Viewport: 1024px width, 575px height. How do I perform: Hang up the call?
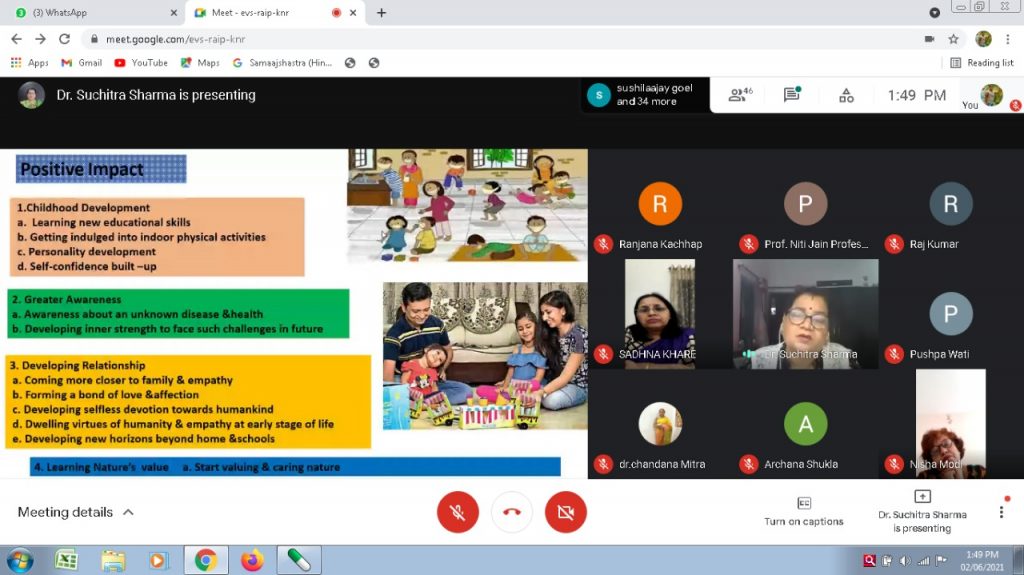pyautogui.click(x=512, y=512)
